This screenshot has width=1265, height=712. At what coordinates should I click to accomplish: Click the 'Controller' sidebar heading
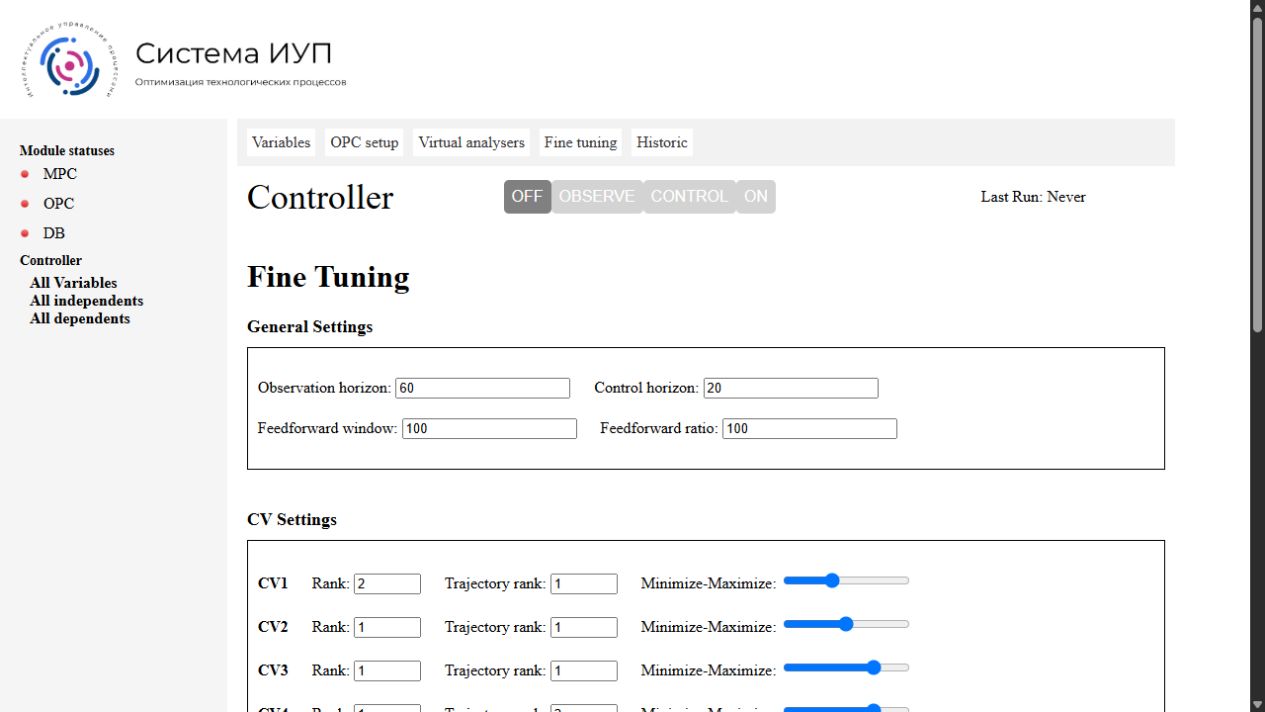coord(51,261)
